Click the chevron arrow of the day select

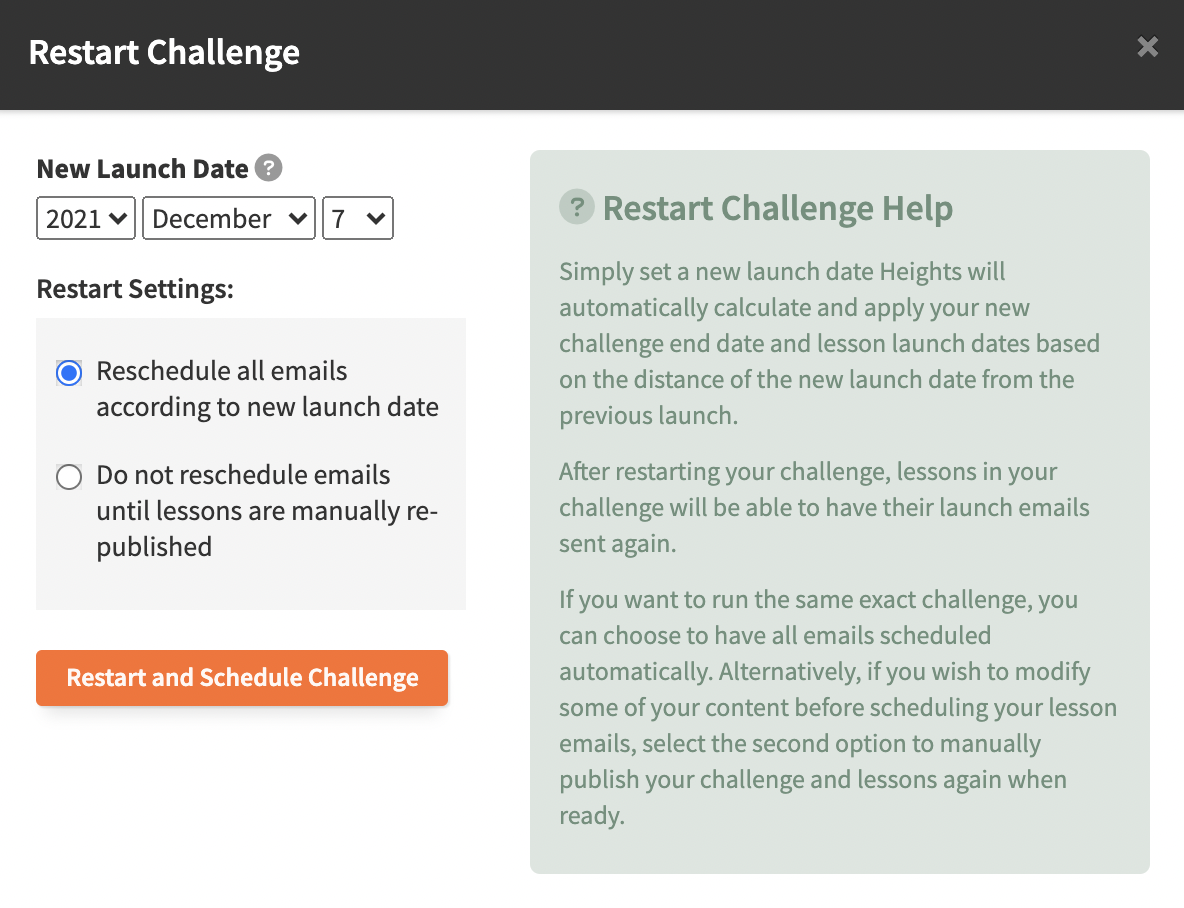coord(376,218)
